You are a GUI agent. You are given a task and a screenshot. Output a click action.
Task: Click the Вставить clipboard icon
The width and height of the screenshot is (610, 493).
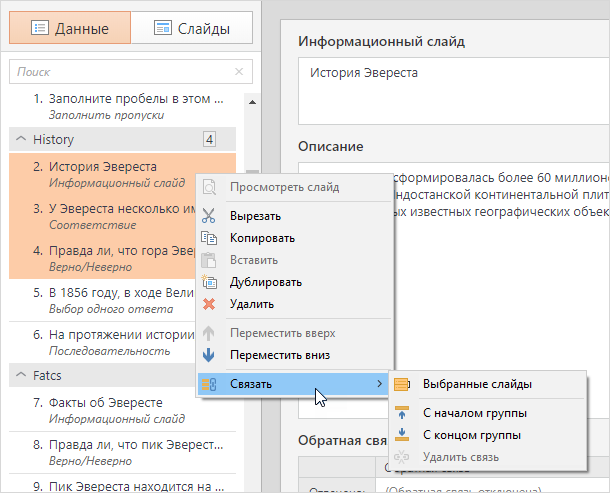tap(209, 260)
